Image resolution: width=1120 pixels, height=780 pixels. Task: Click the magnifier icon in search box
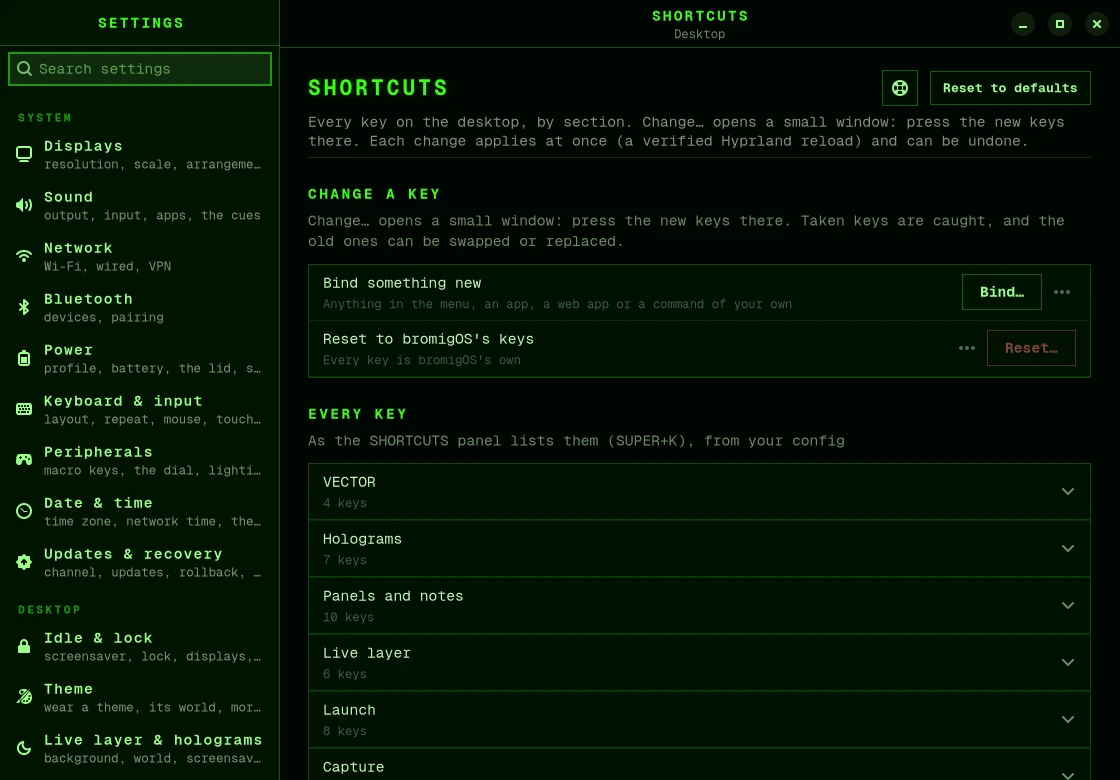(24, 69)
